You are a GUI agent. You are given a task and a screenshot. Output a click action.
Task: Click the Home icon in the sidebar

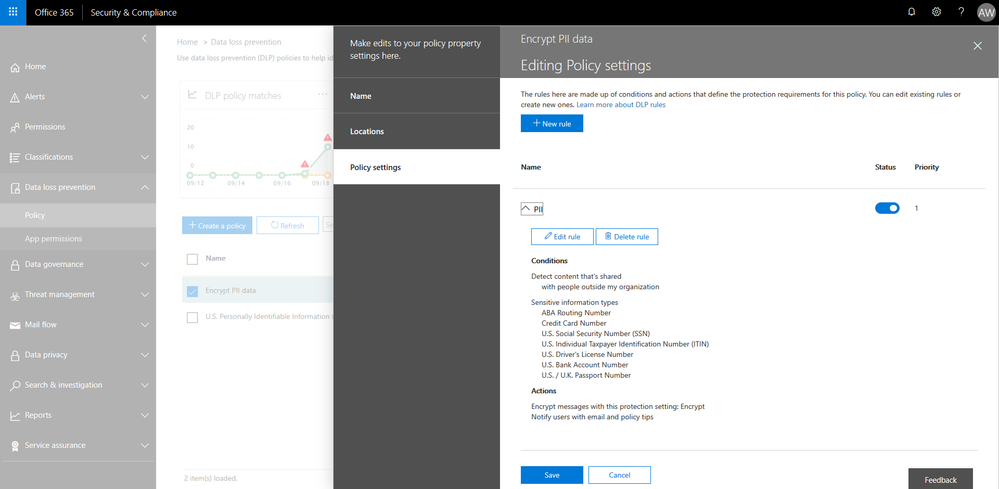pos(15,67)
